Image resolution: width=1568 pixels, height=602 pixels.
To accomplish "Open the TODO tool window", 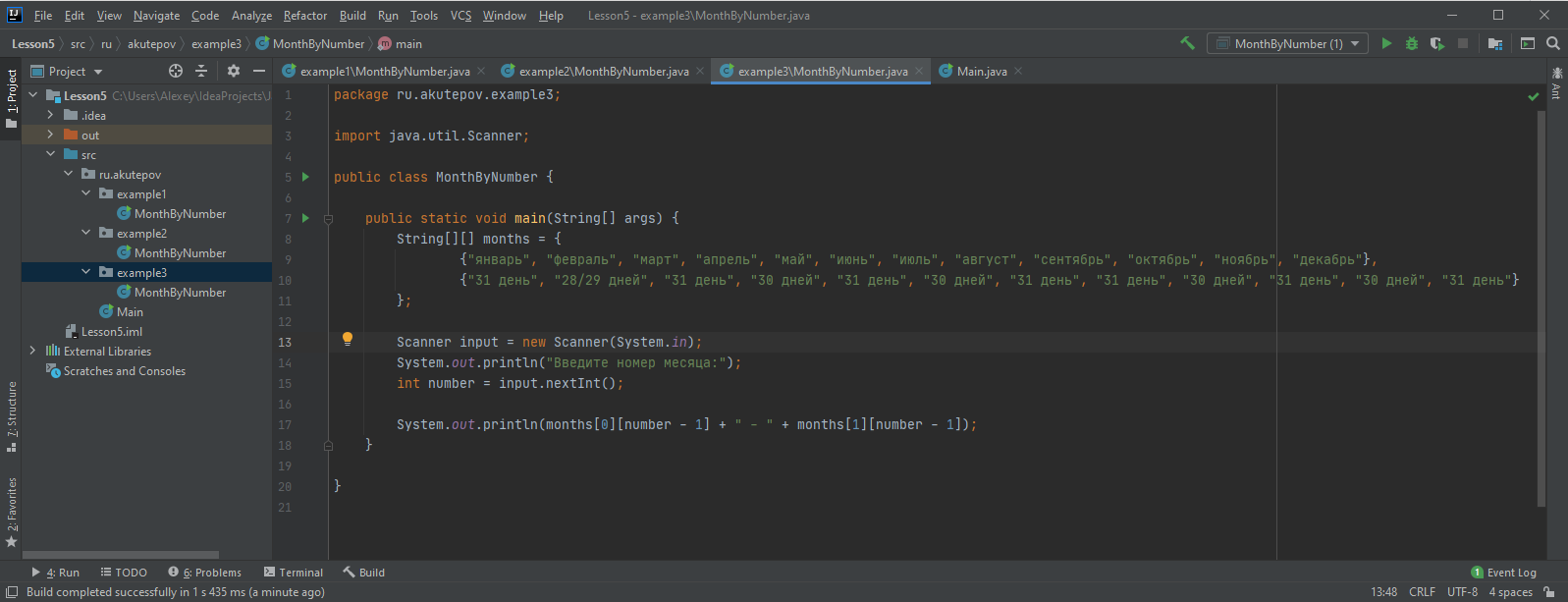I will 124,573.
